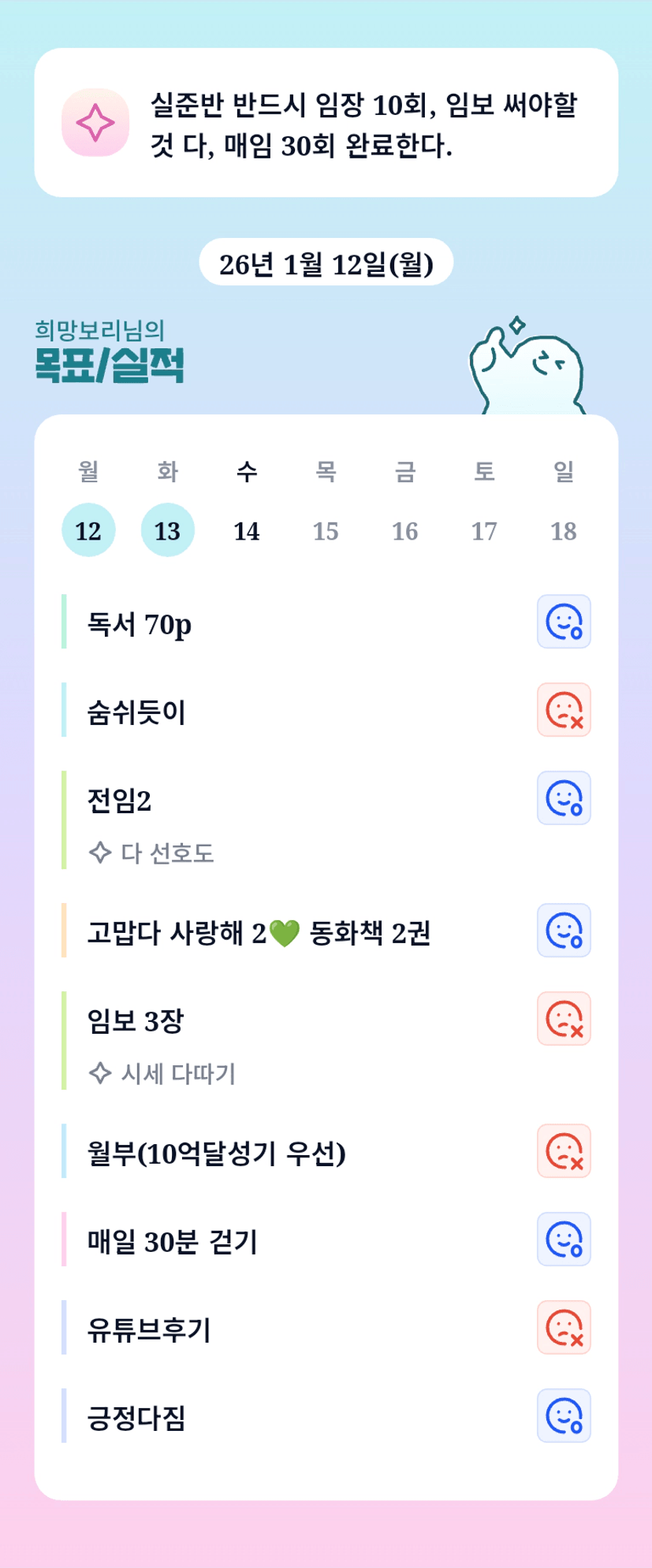The height and width of the screenshot is (1568, 652).
Task: Select Tuesday the 13th in the week row
Action: 167,530
